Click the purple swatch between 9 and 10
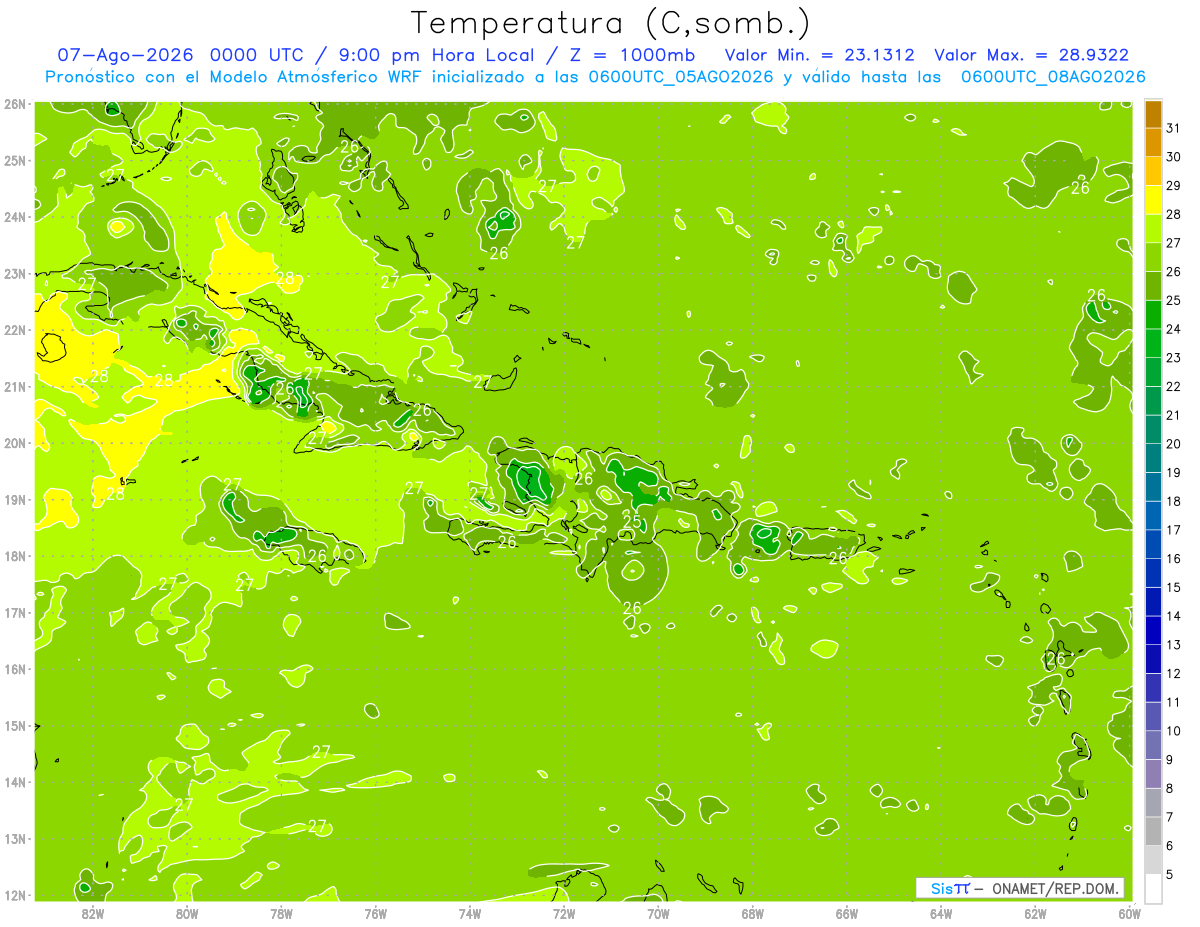The width and height of the screenshot is (1200, 927). [x=1153, y=746]
